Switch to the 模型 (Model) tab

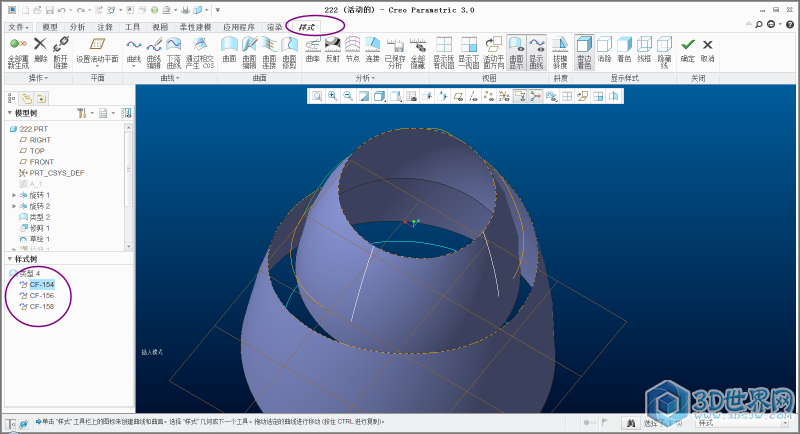click(49, 27)
